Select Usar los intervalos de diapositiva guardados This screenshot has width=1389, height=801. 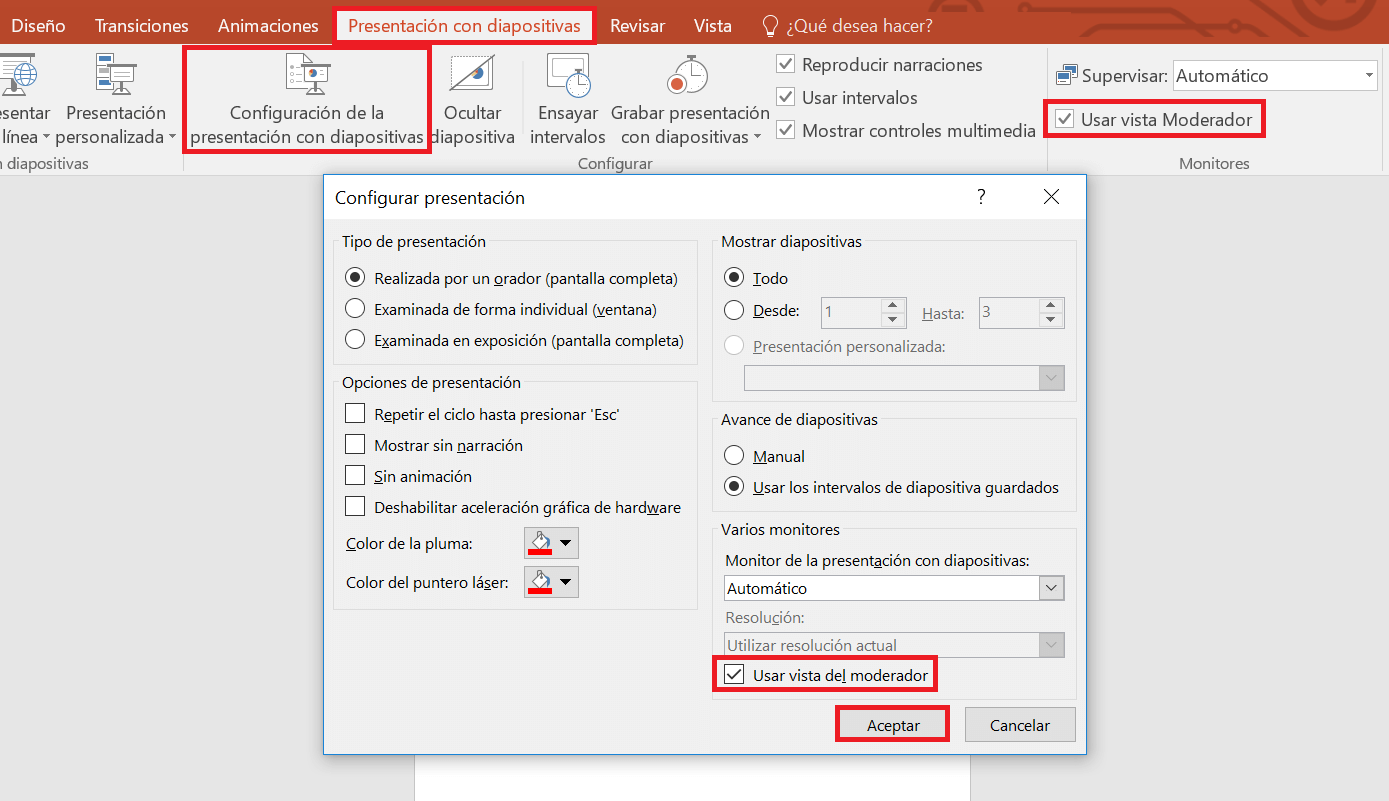pyautogui.click(x=734, y=487)
